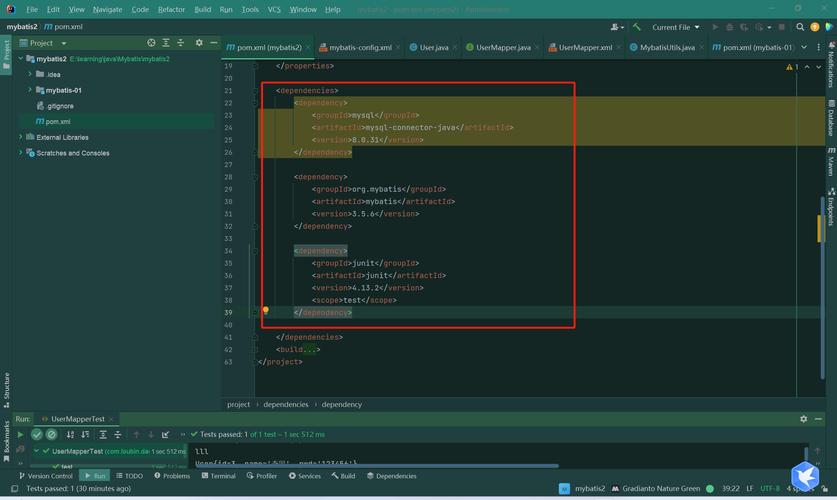Show the hidden editor tabs chevron

click(x=804, y=47)
